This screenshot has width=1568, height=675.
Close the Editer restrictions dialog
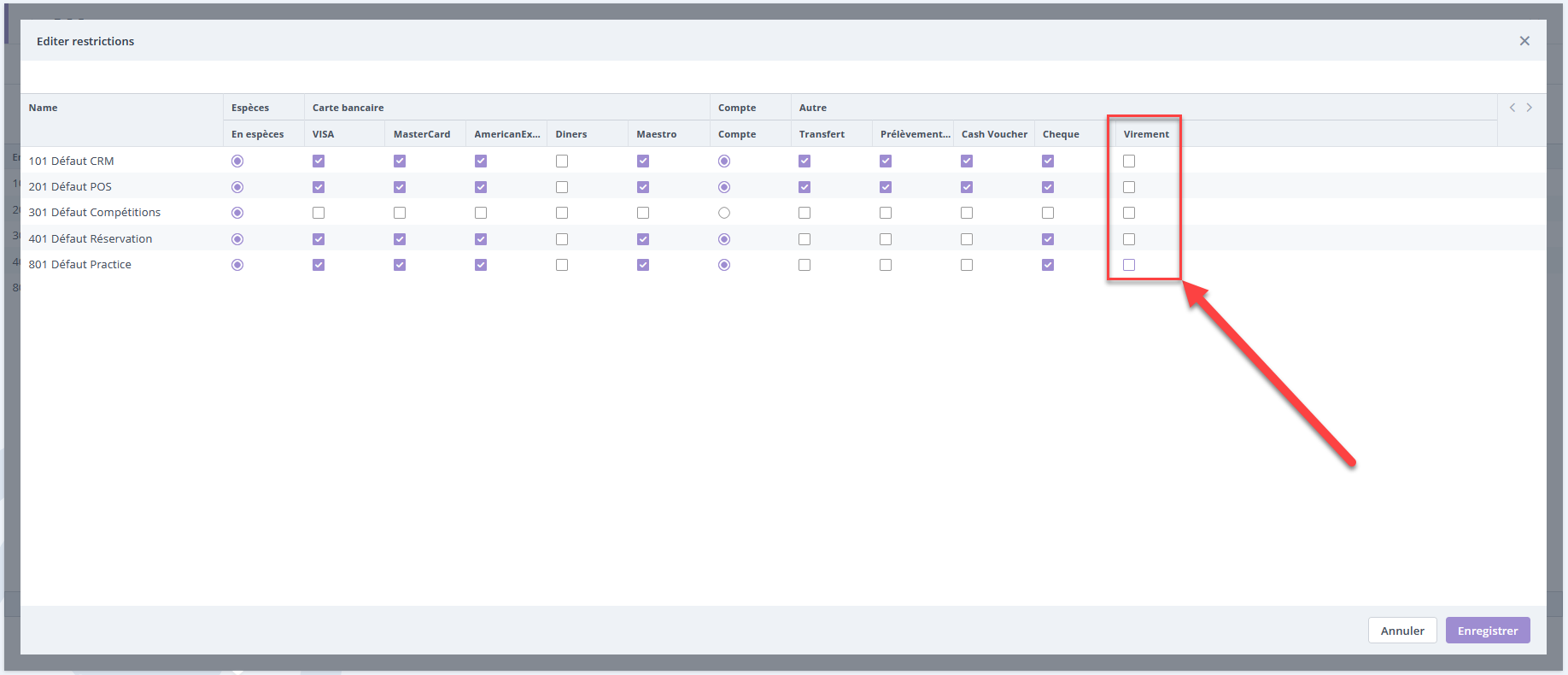pos(1524,41)
